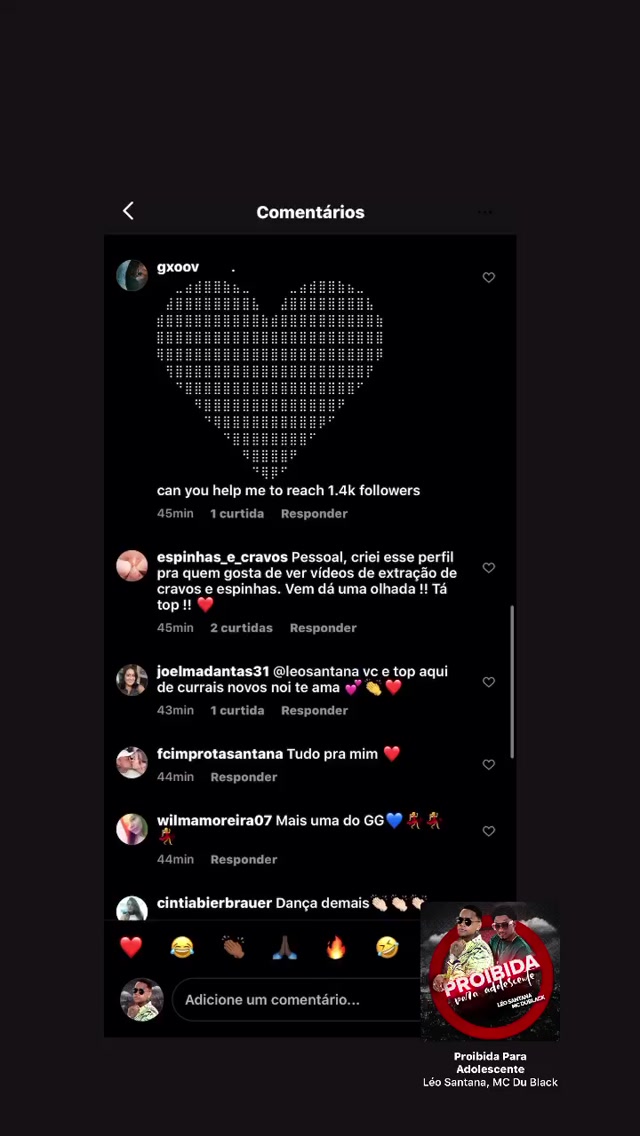
Task: Go back using the left arrow
Action: click(x=128, y=211)
